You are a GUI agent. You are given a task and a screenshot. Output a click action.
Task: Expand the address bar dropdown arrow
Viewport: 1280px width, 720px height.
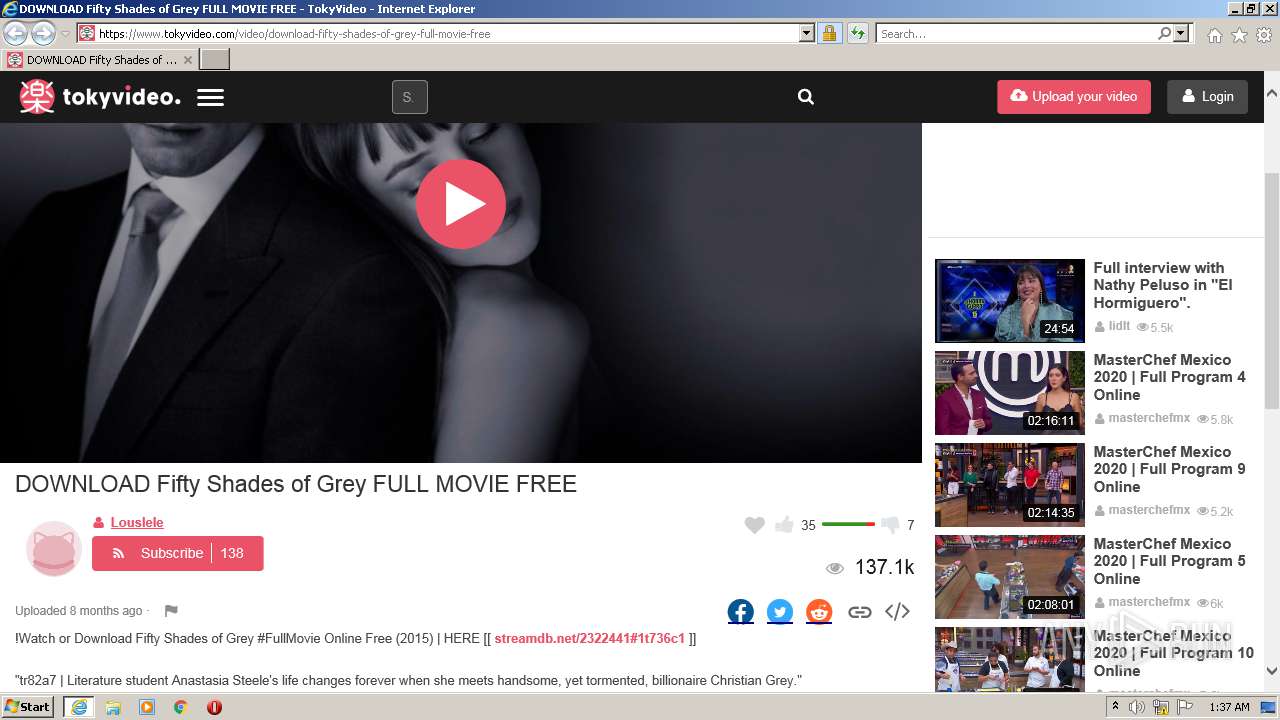pyautogui.click(x=807, y=33)
